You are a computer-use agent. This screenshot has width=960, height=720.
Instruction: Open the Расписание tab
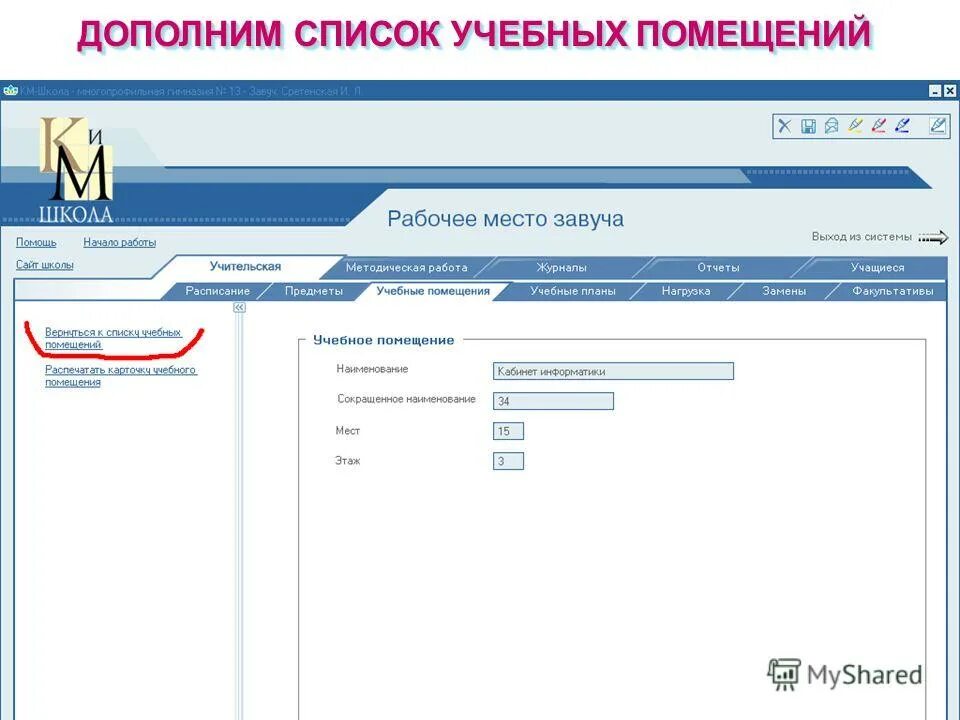[217, 290]
